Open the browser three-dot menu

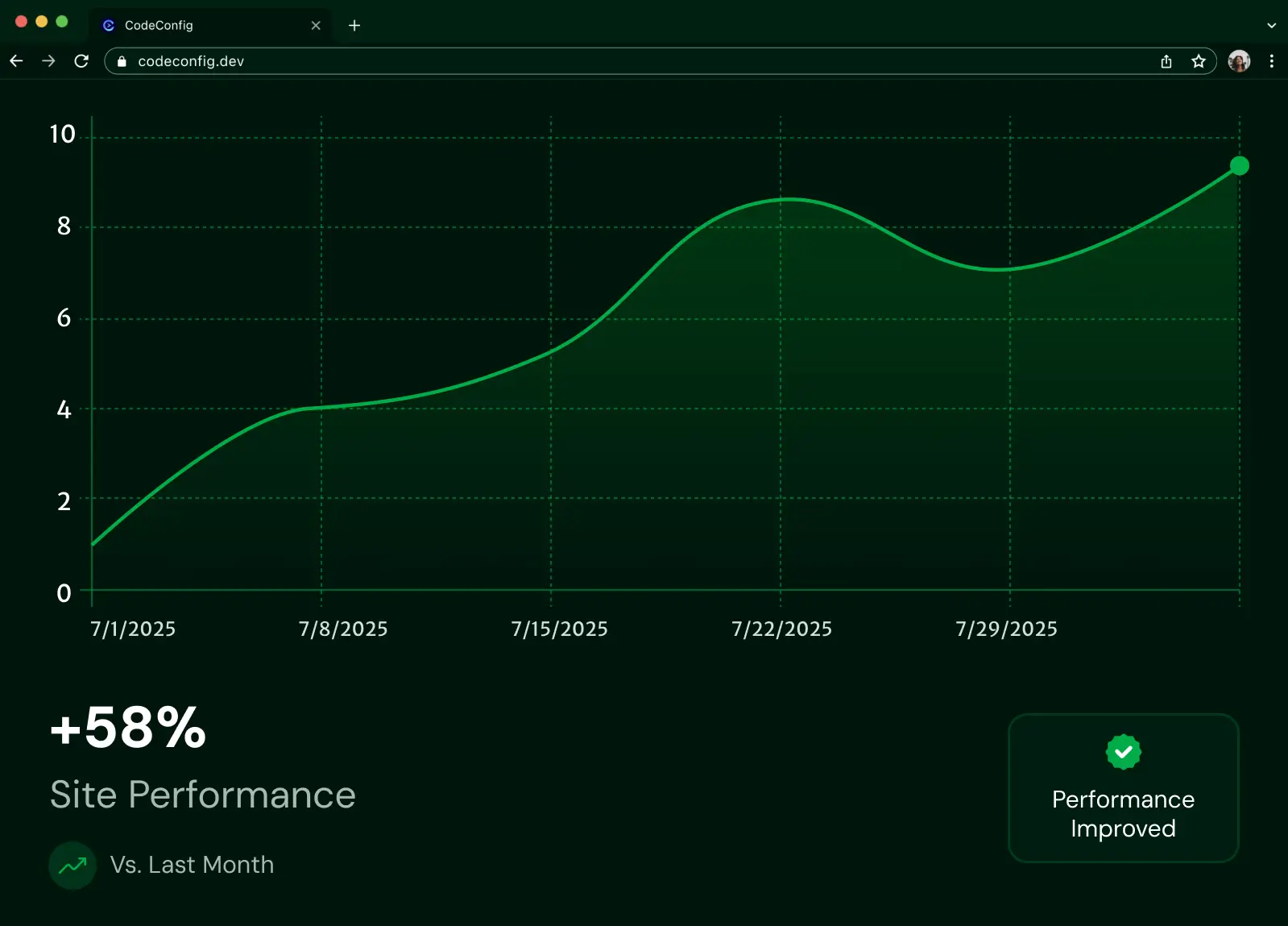point(1271,61)
